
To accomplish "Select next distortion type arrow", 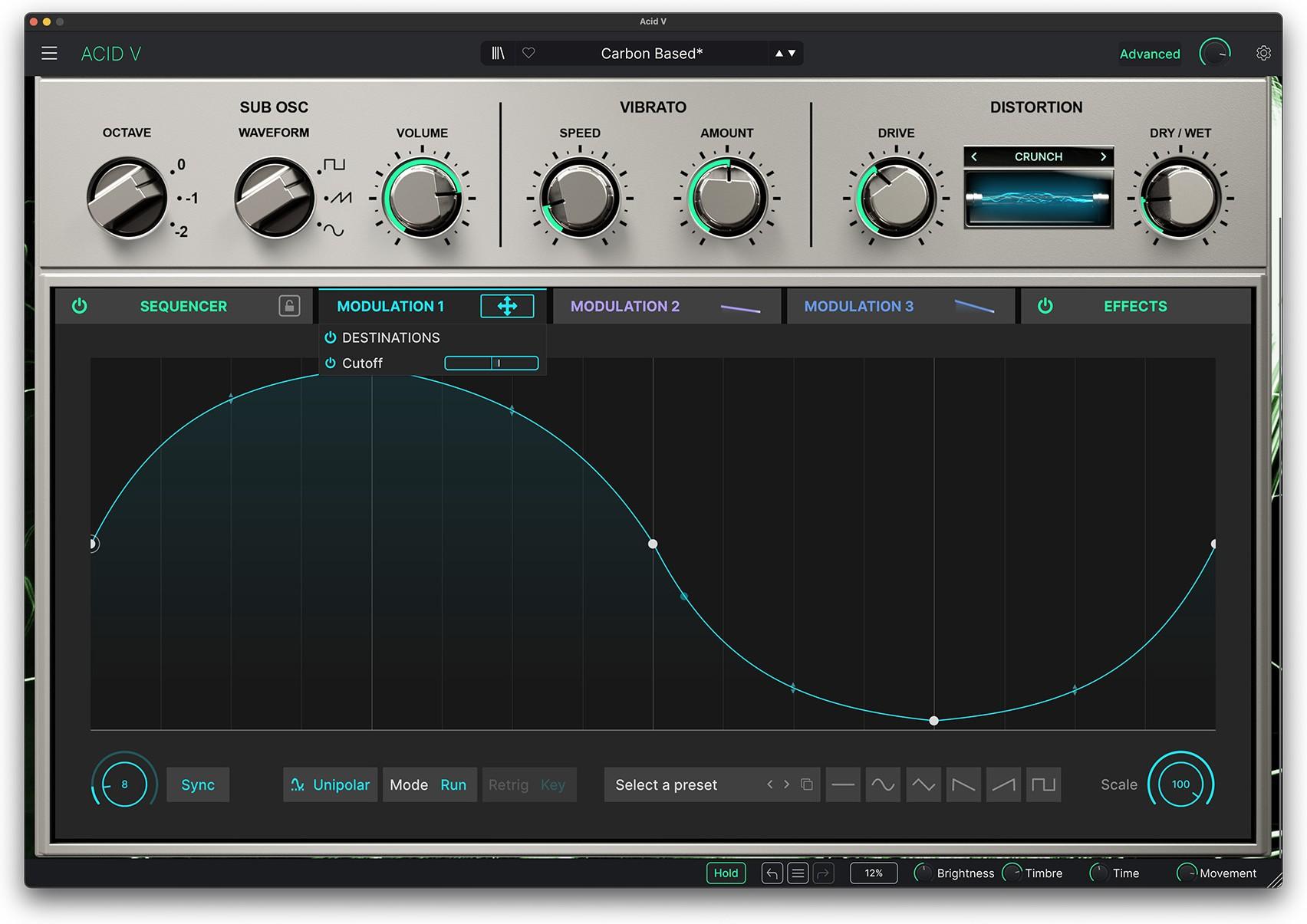I will (1103, 156).
